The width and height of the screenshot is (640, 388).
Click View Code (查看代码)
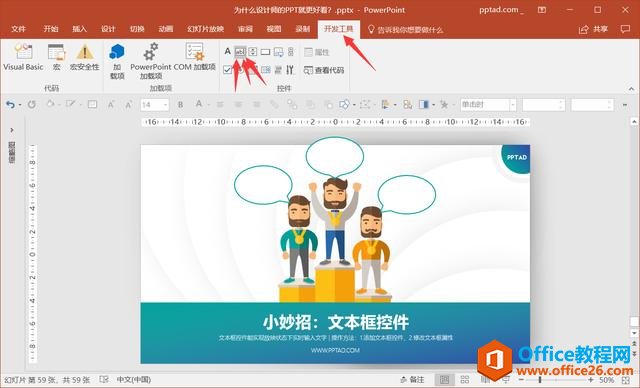pos(324,70)
